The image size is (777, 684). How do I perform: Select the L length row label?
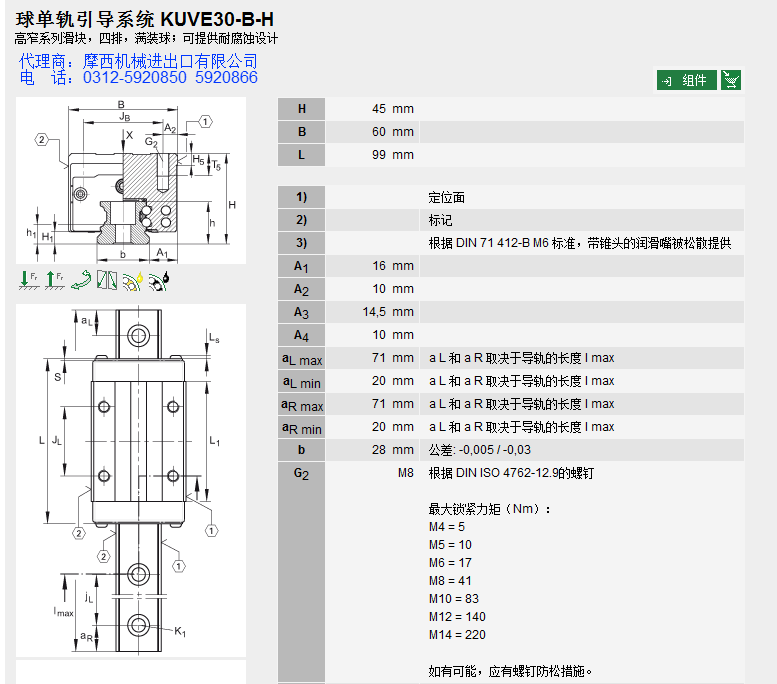(302, 155)
